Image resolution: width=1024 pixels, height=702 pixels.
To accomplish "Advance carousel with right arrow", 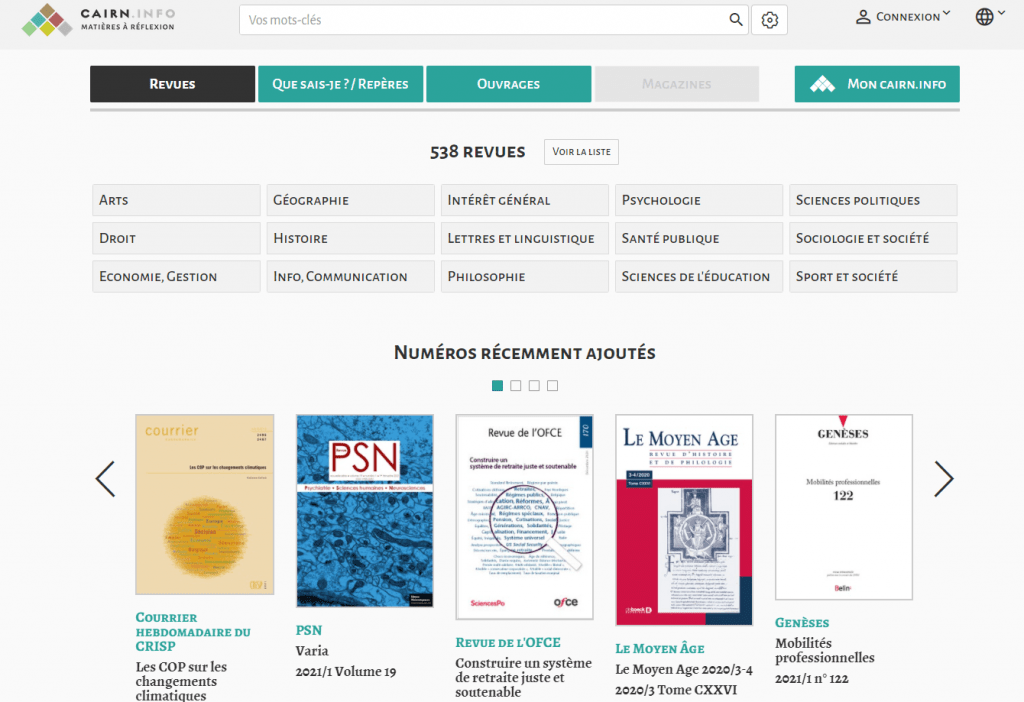I will [x=943, y=480].
